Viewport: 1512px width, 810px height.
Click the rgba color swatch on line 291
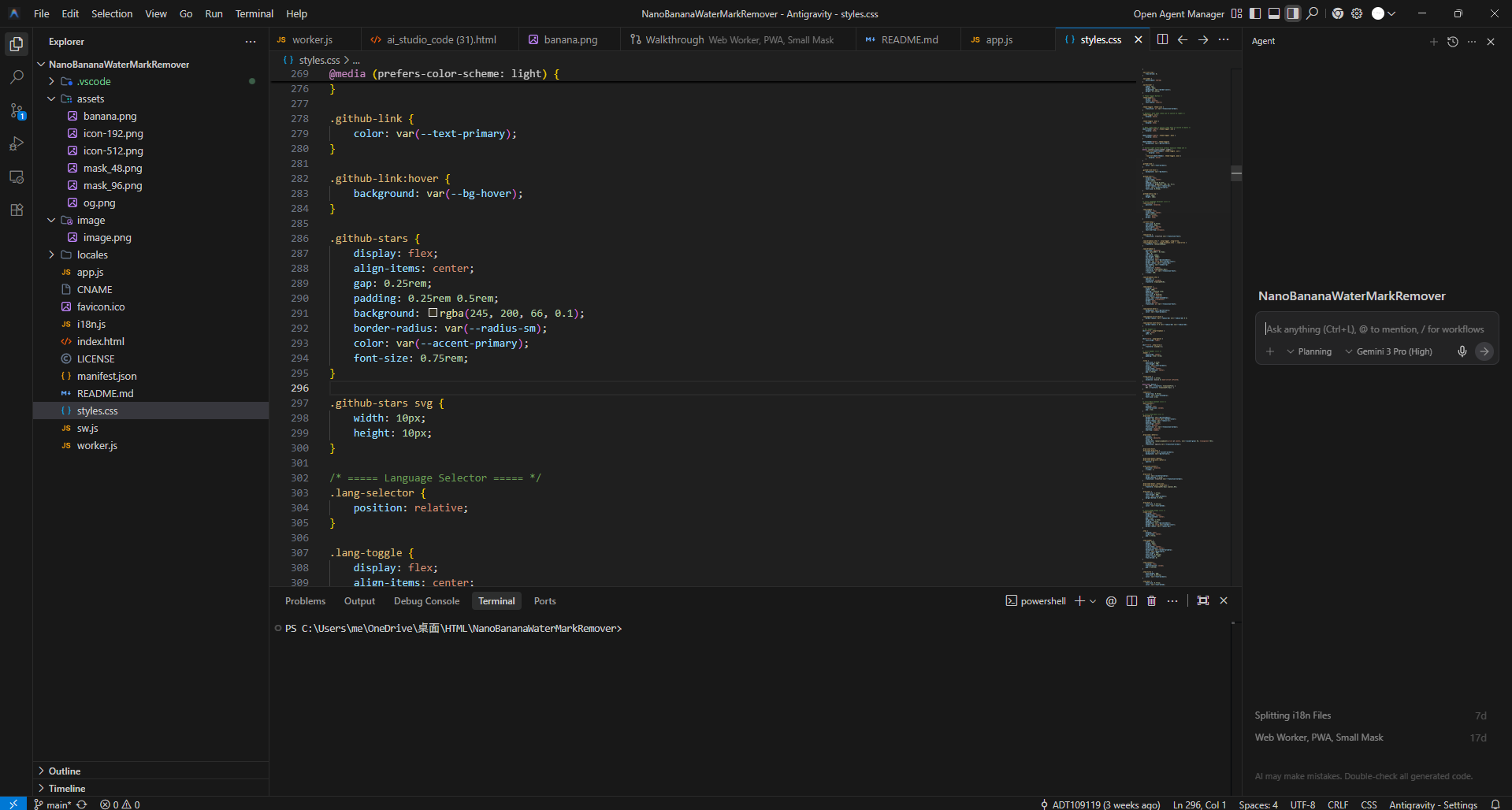[x=433, y=313]
